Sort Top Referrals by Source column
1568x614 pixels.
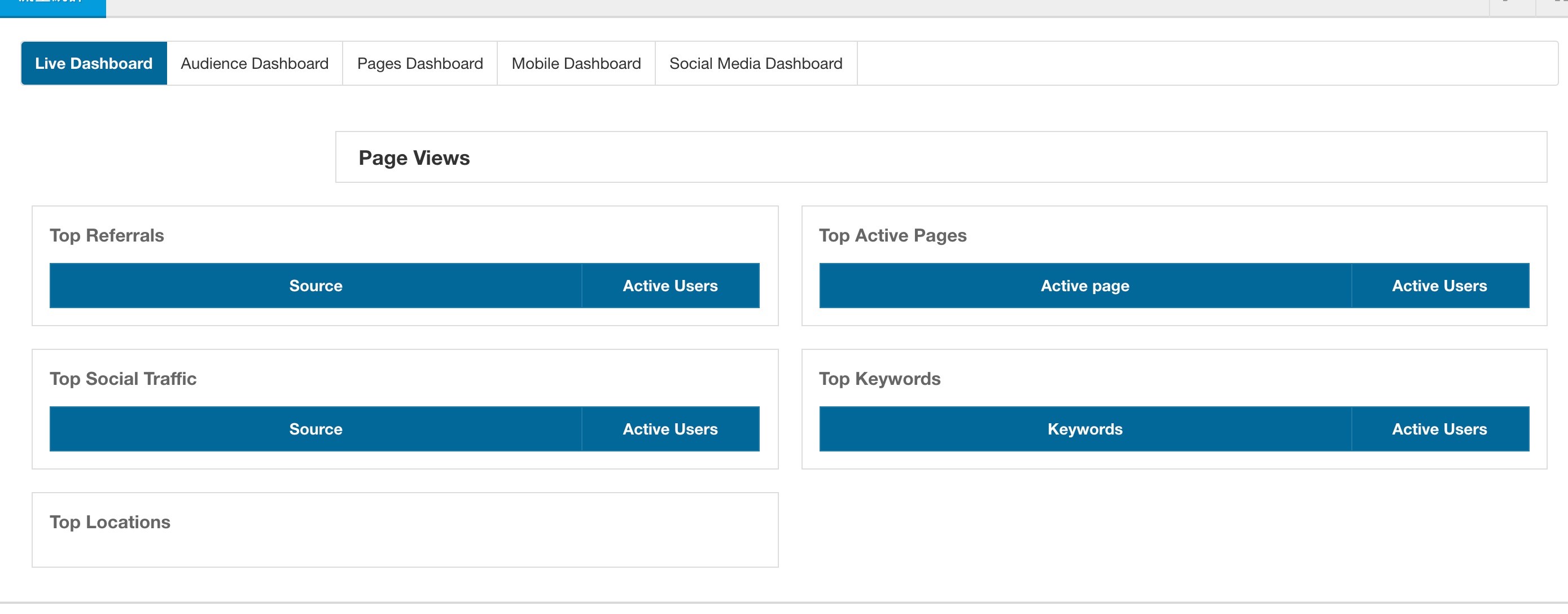(x=316, y=286)
